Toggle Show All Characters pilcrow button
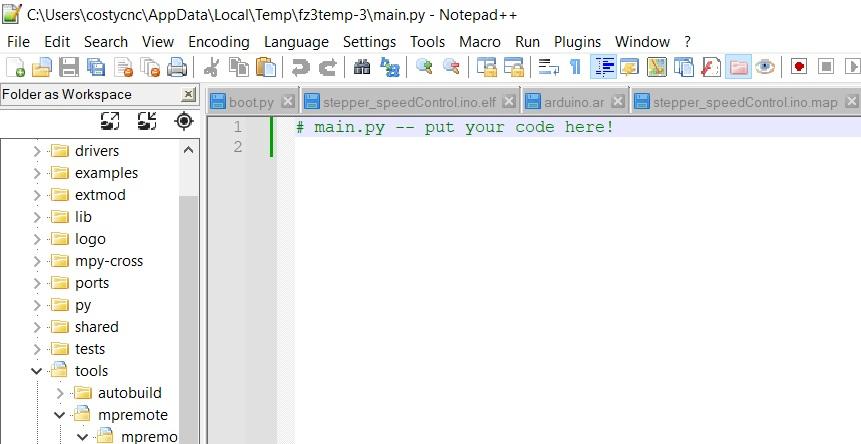The image size is (861, 444). [575, 67]
